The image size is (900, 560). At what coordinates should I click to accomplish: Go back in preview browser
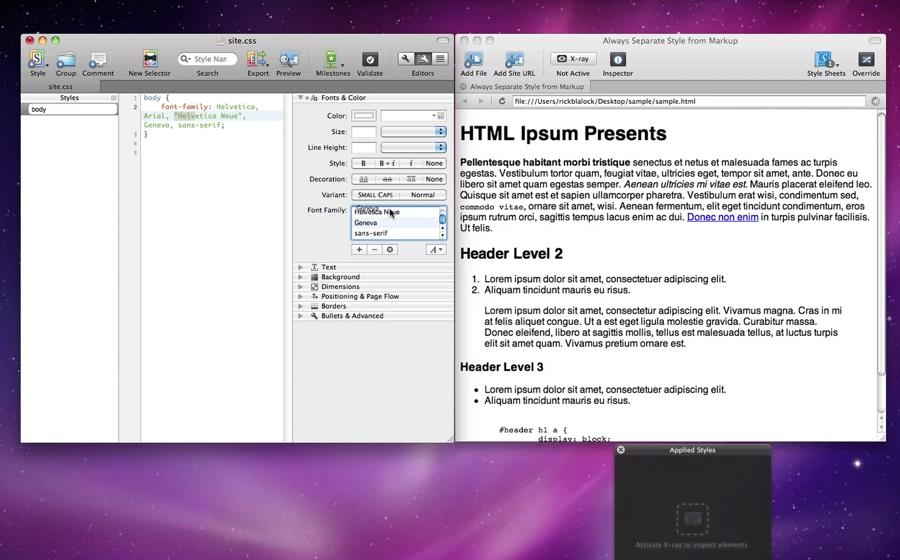pos(465,101)
